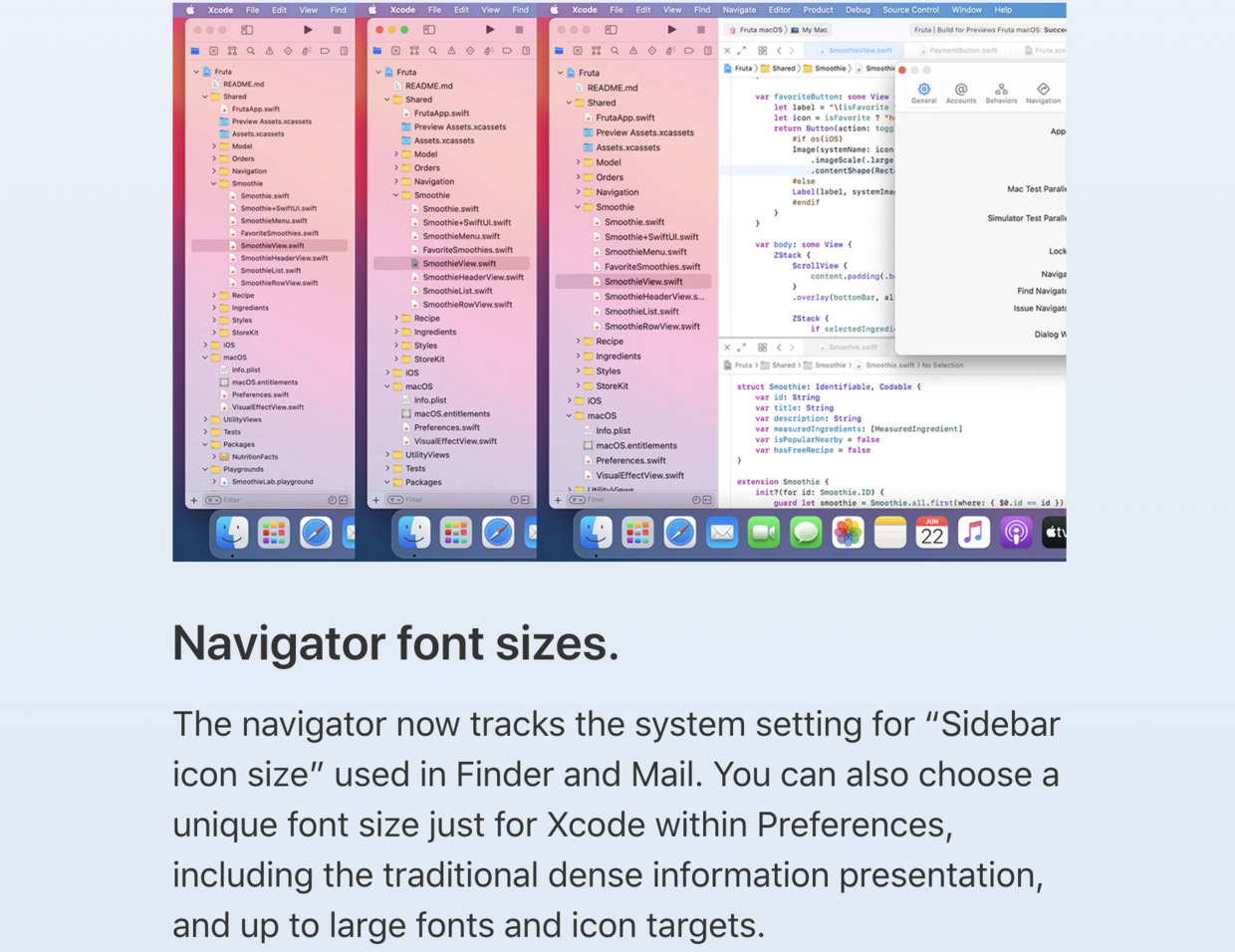Switch to PaymentButton.swift editor tab

pyautogui.click(x=958, y=50)
